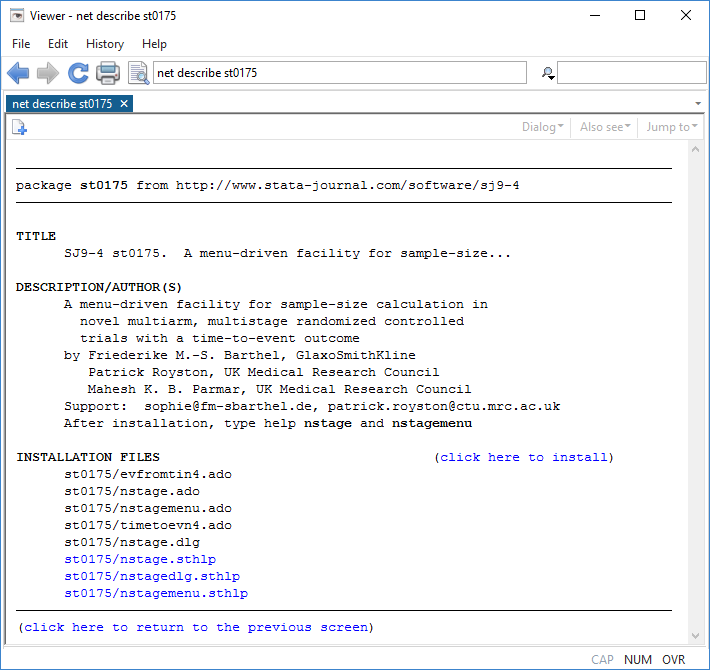This screenshot has height=670, width=710.
Task: Click st0175/nstage.ado file name
Action: 132,491
